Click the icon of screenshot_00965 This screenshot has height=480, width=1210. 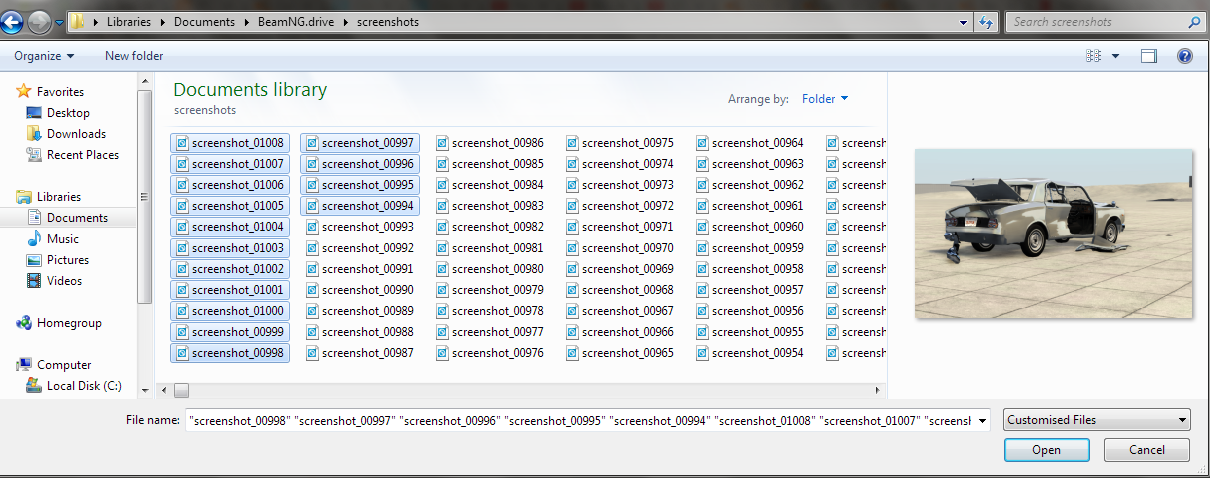(572, 353)
